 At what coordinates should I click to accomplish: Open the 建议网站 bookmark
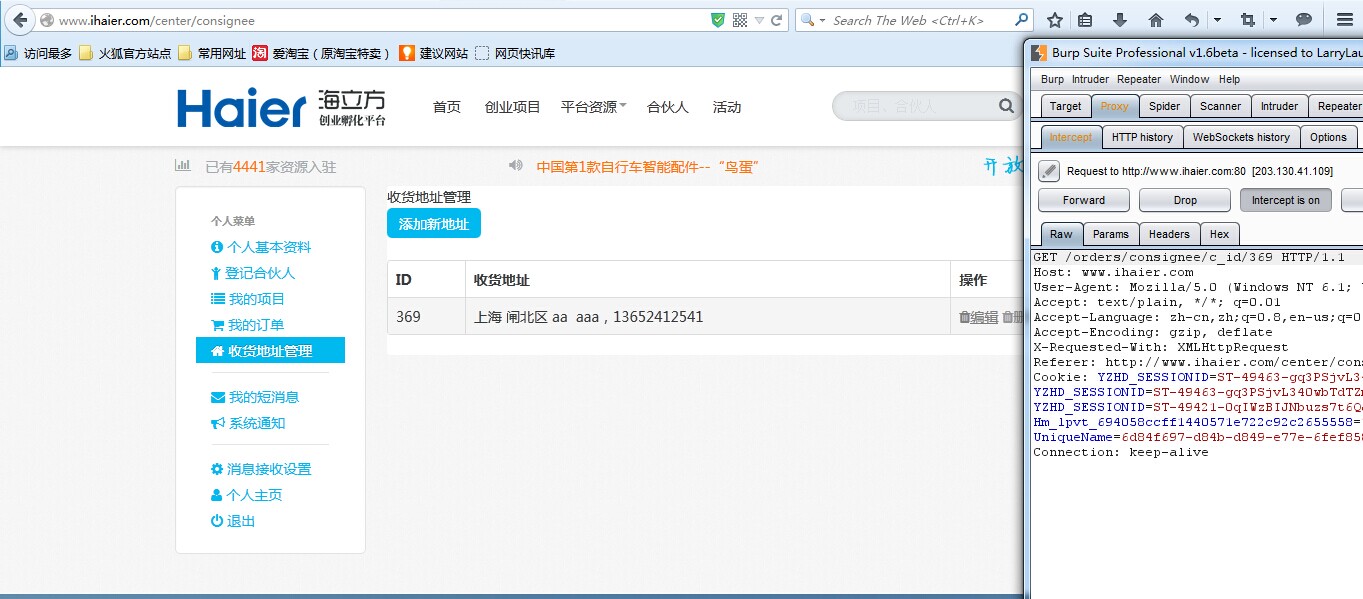(433, 53)
